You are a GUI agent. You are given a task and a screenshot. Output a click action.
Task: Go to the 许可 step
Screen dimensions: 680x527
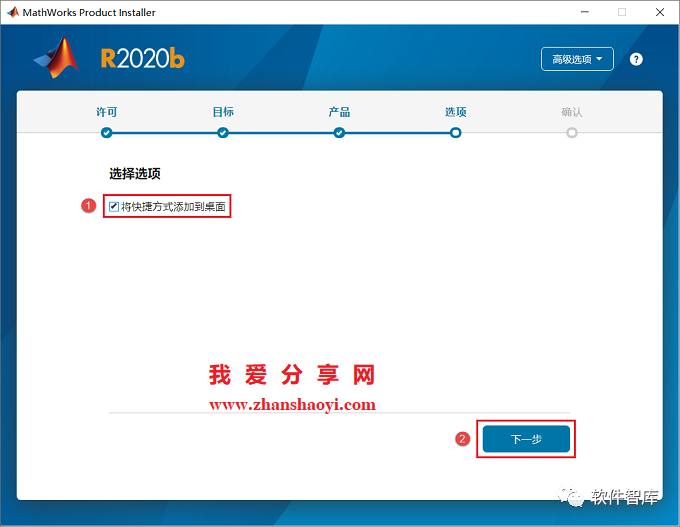(107, 112)
